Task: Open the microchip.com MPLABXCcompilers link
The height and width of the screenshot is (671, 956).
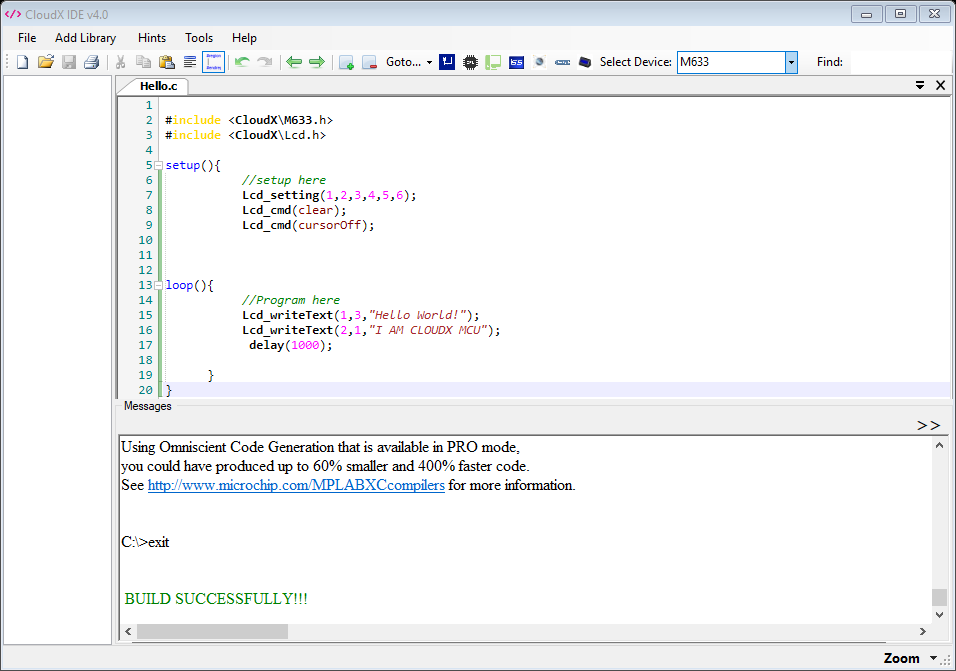Action: point(296,485)
